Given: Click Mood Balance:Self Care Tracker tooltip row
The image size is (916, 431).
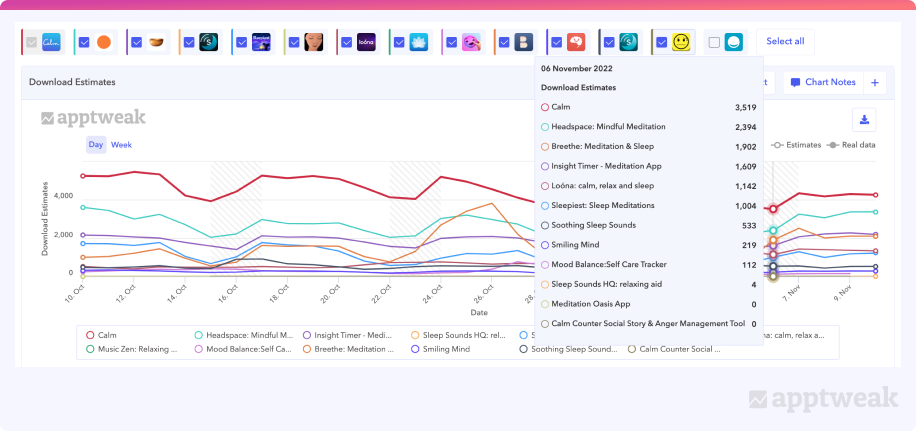Looking at the screenshot, I should (648, 265).
